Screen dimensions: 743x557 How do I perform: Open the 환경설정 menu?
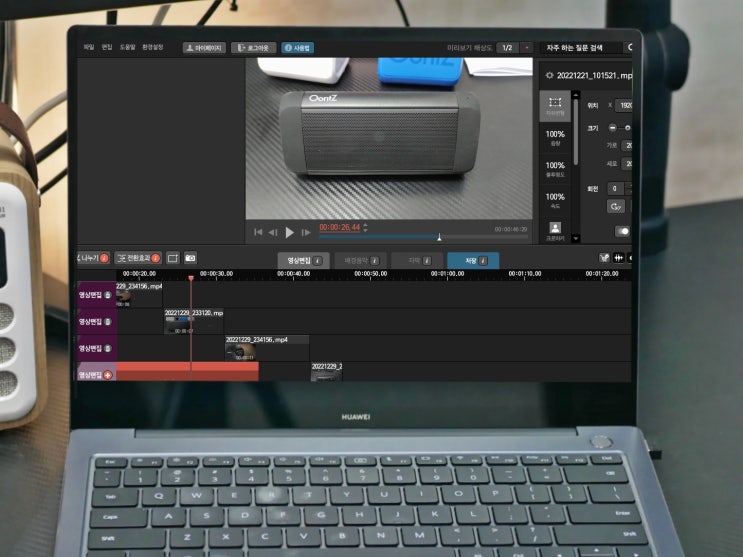tap(153, 47)
